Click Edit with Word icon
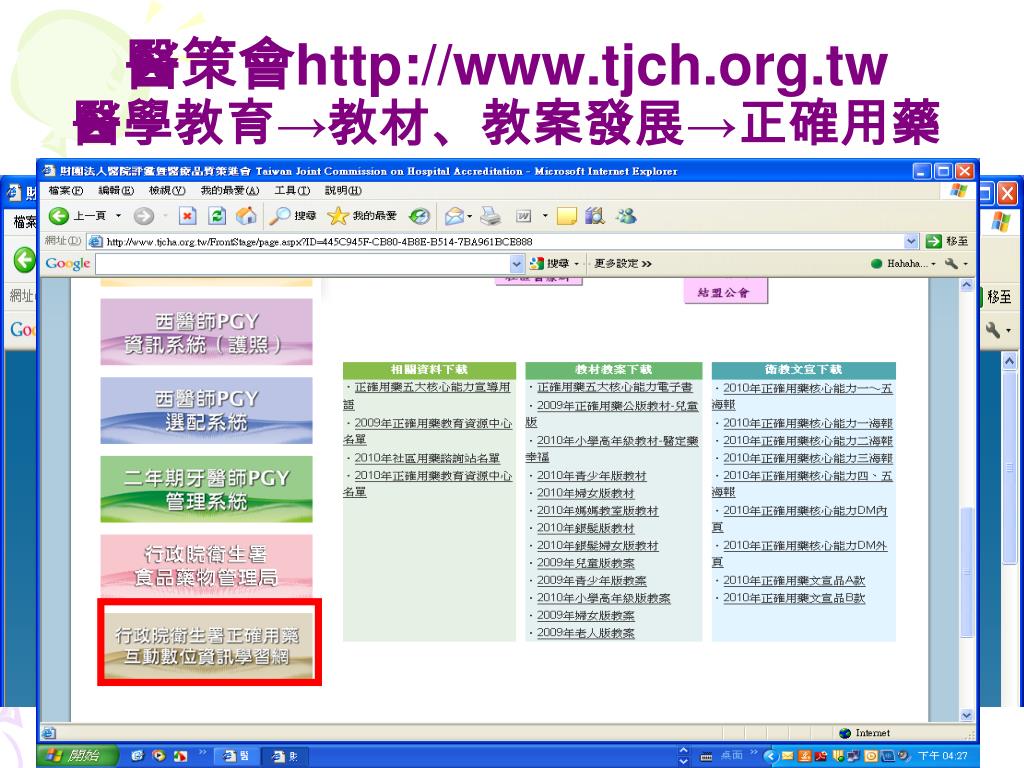This screenshot has height=768, width=1024. tap(524, 216)
